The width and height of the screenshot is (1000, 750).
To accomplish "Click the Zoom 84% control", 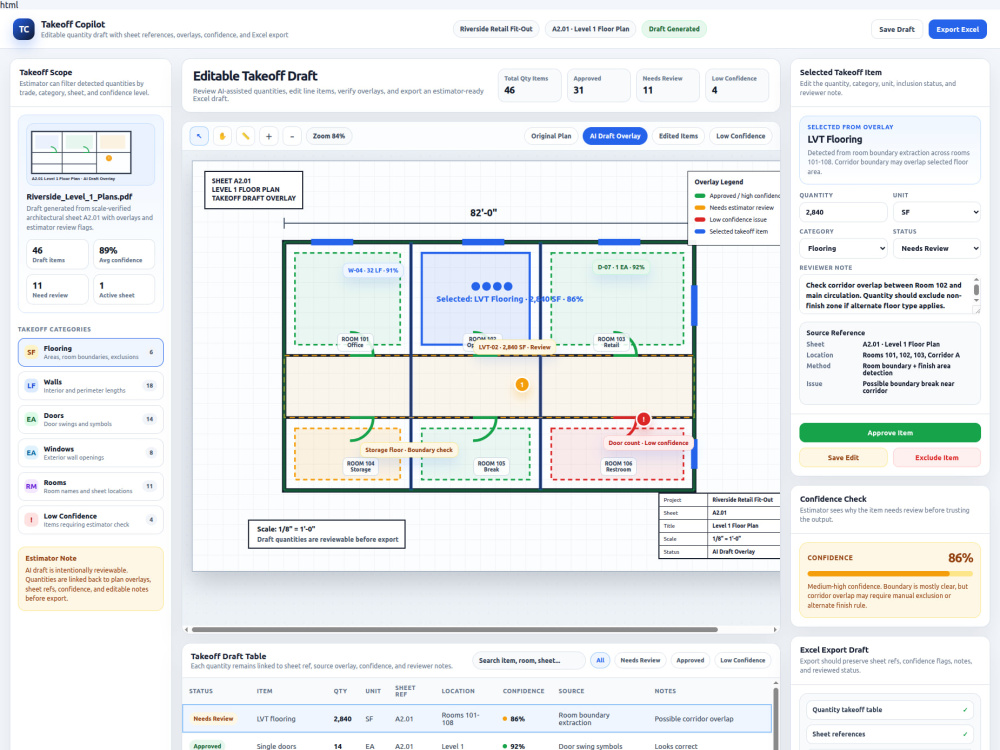I will 329,136.
